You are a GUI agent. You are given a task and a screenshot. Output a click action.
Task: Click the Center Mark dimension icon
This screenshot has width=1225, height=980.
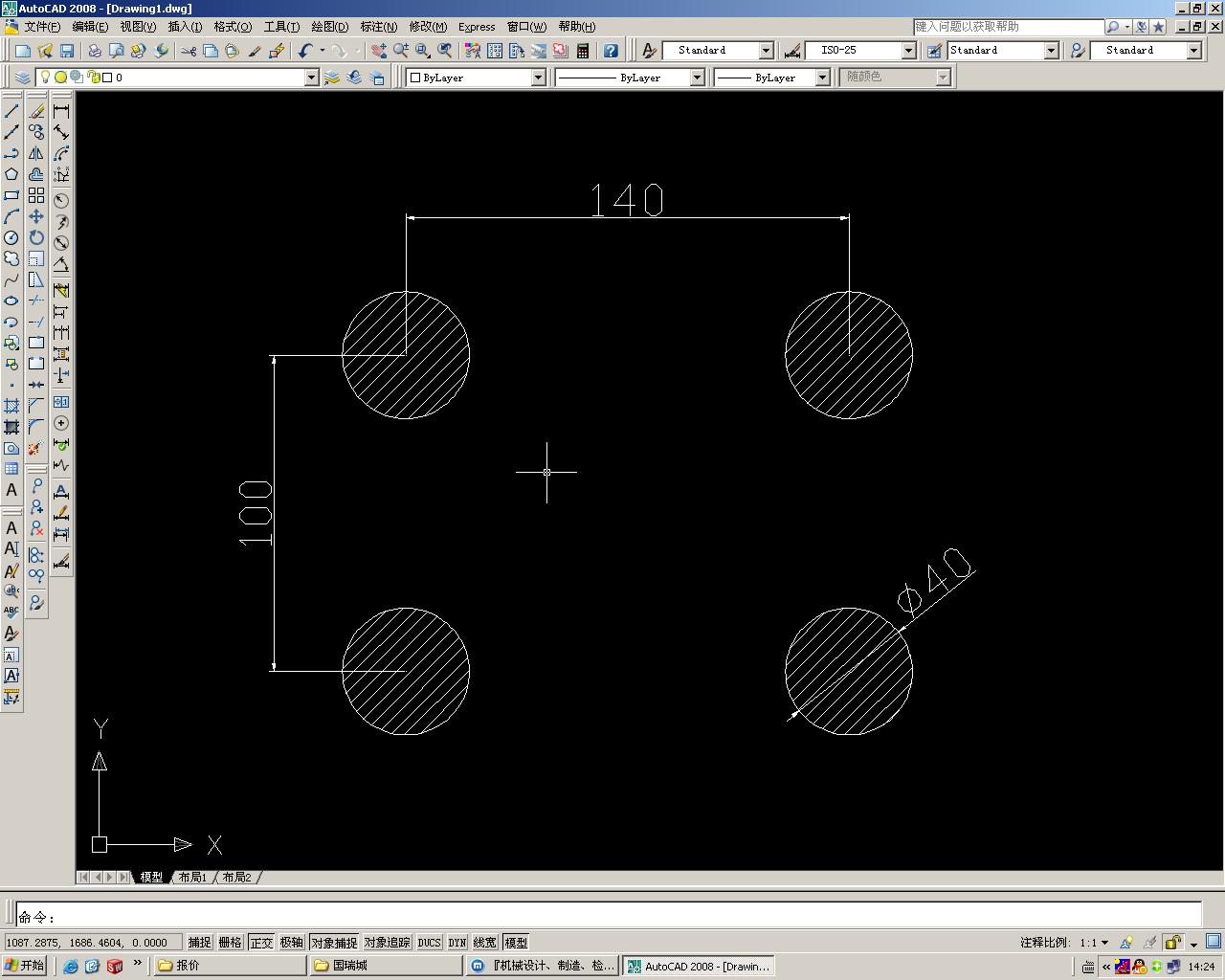(x=61, y=423)
